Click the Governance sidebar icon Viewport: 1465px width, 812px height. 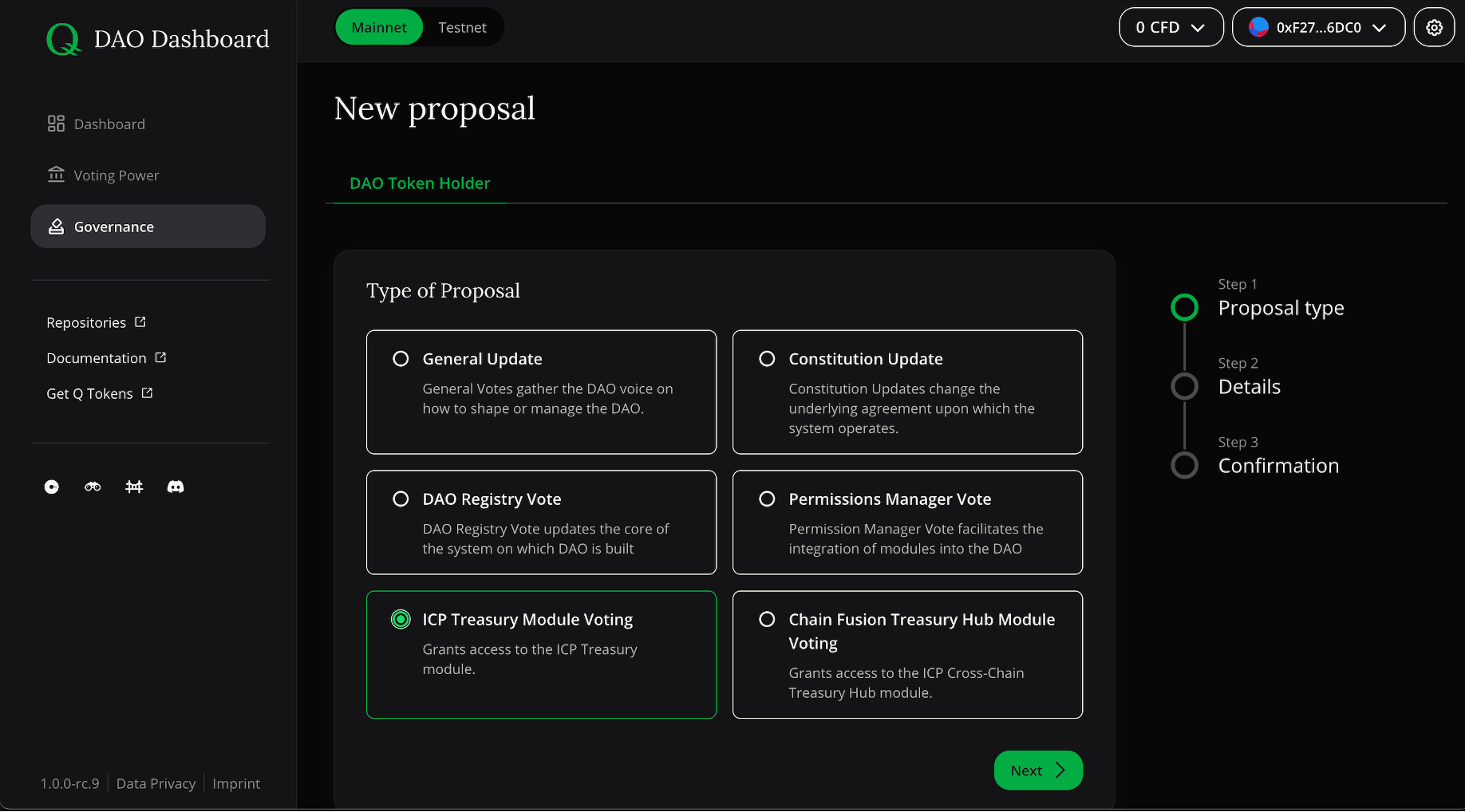pos(55,226)
